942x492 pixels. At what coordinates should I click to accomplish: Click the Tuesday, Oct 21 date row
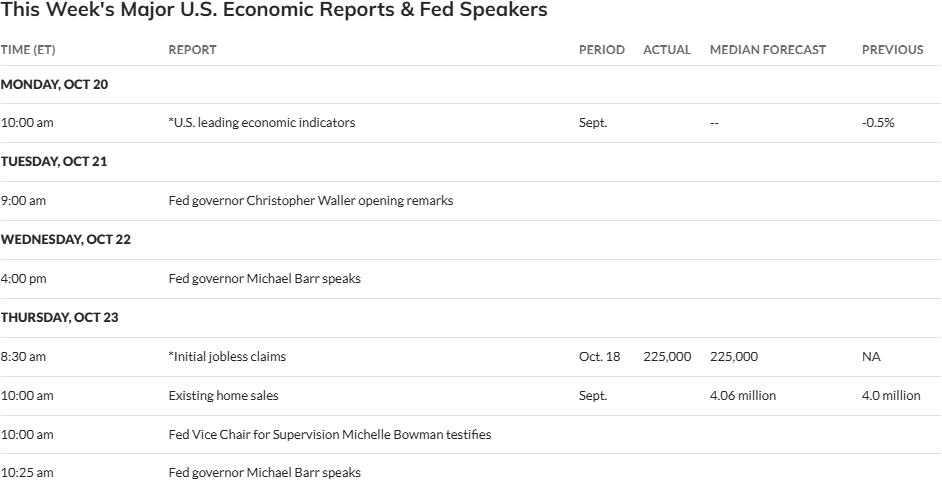pyautogui.click(x=54, y=162)
